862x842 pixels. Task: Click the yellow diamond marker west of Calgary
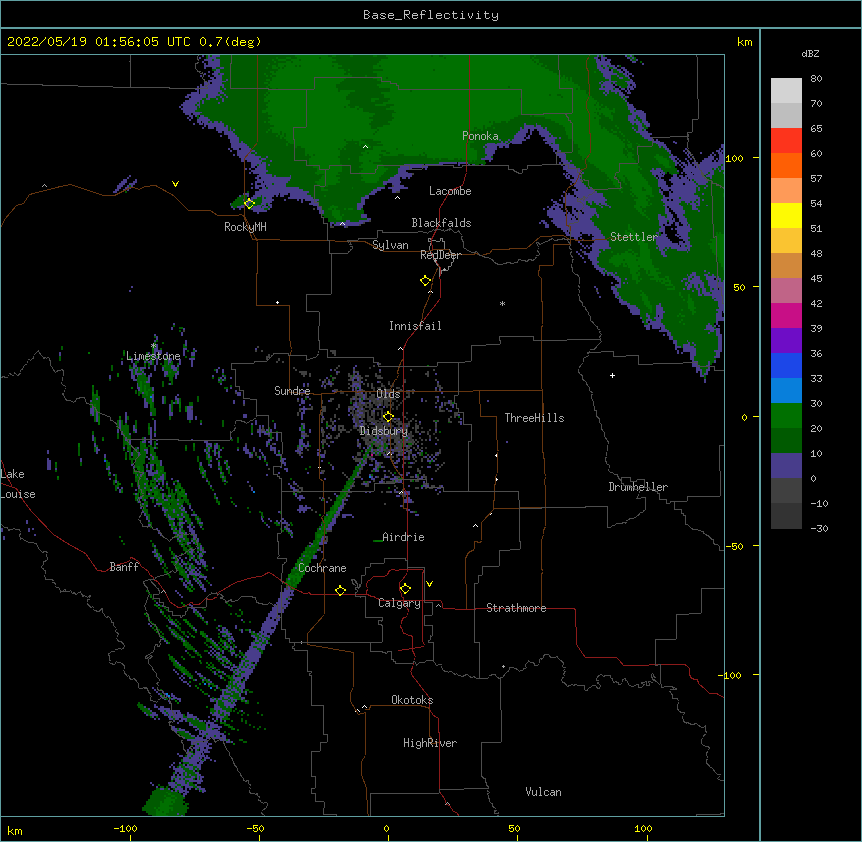(340, 590)
